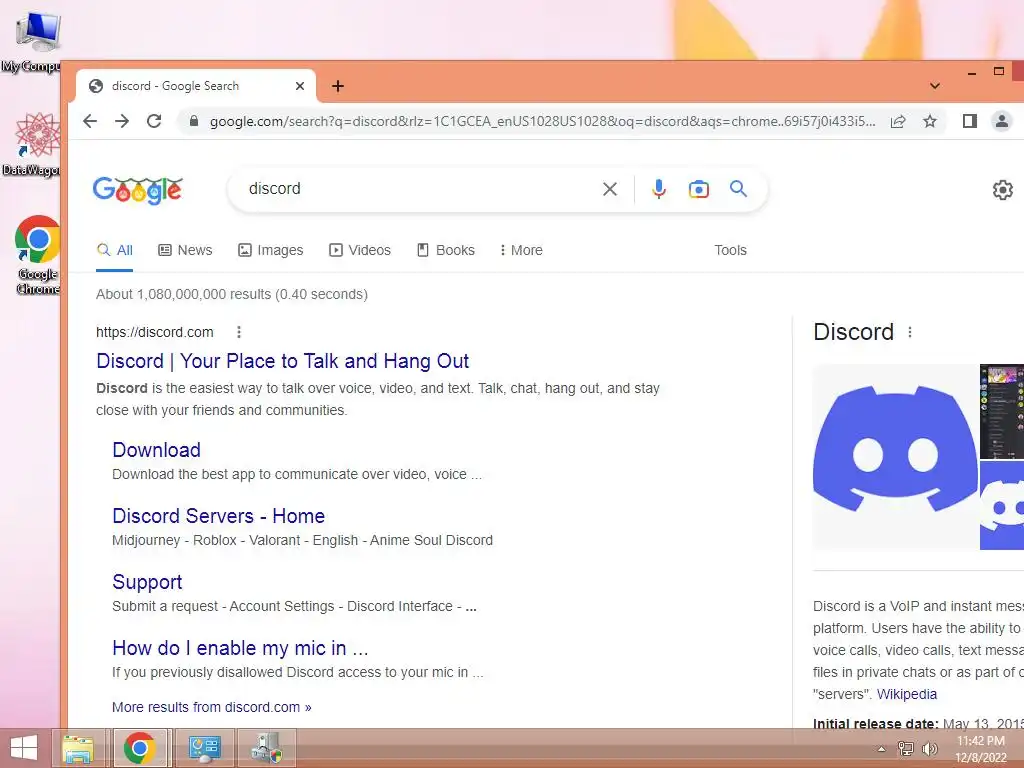1024x768 pixels.
Task: Switch to the Books tab
Action: 446,250
